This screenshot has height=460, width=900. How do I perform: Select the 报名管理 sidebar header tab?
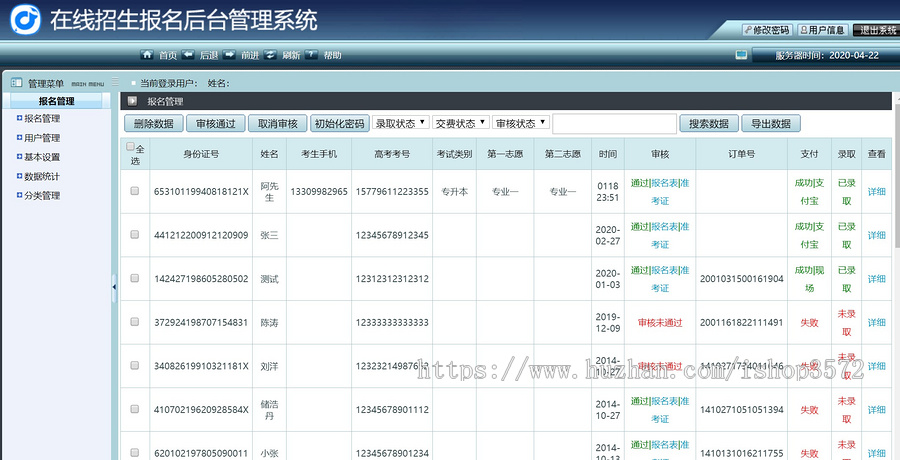point(57,101)
